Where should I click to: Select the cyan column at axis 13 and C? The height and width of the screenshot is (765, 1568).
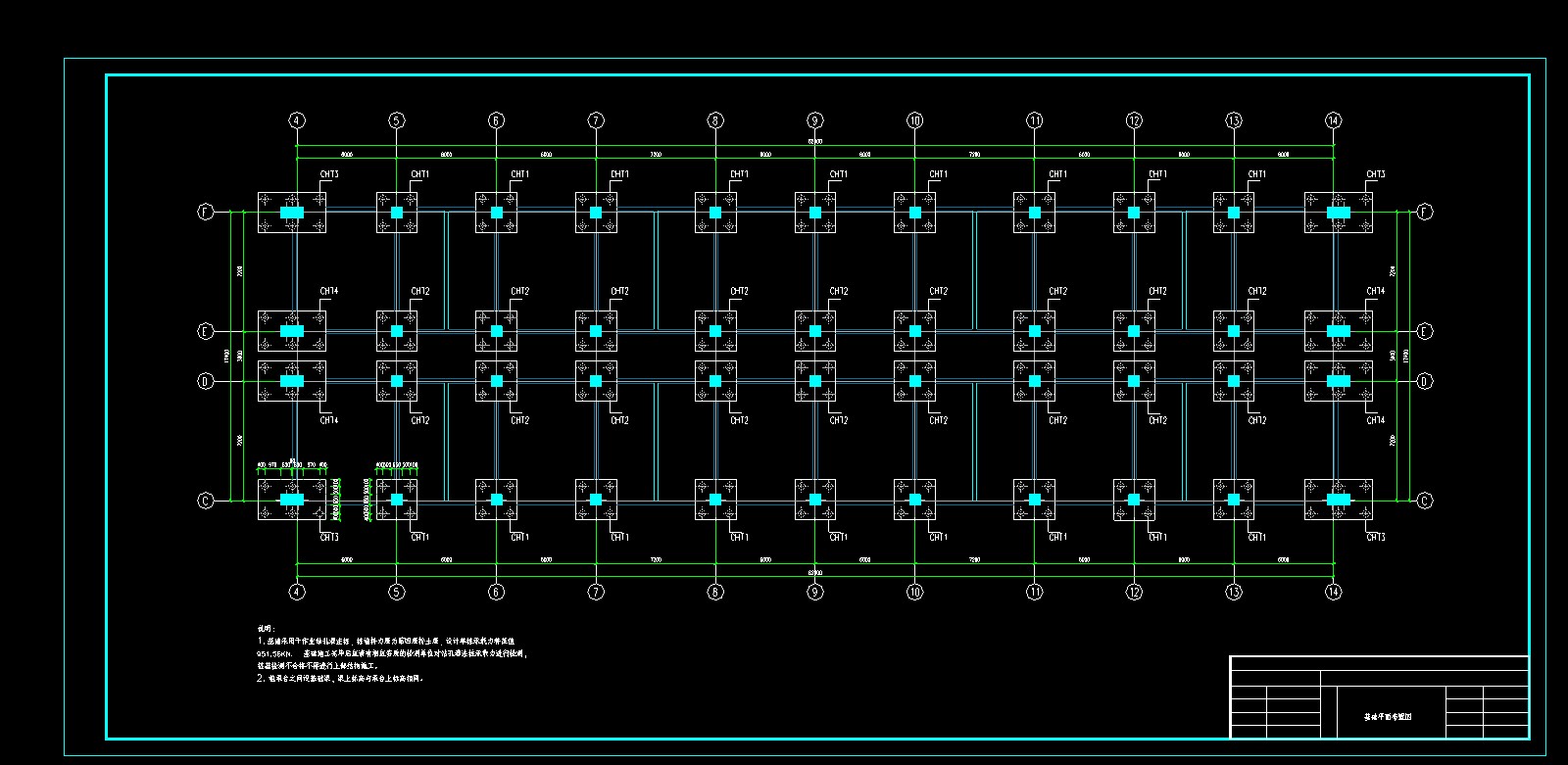1234,500
